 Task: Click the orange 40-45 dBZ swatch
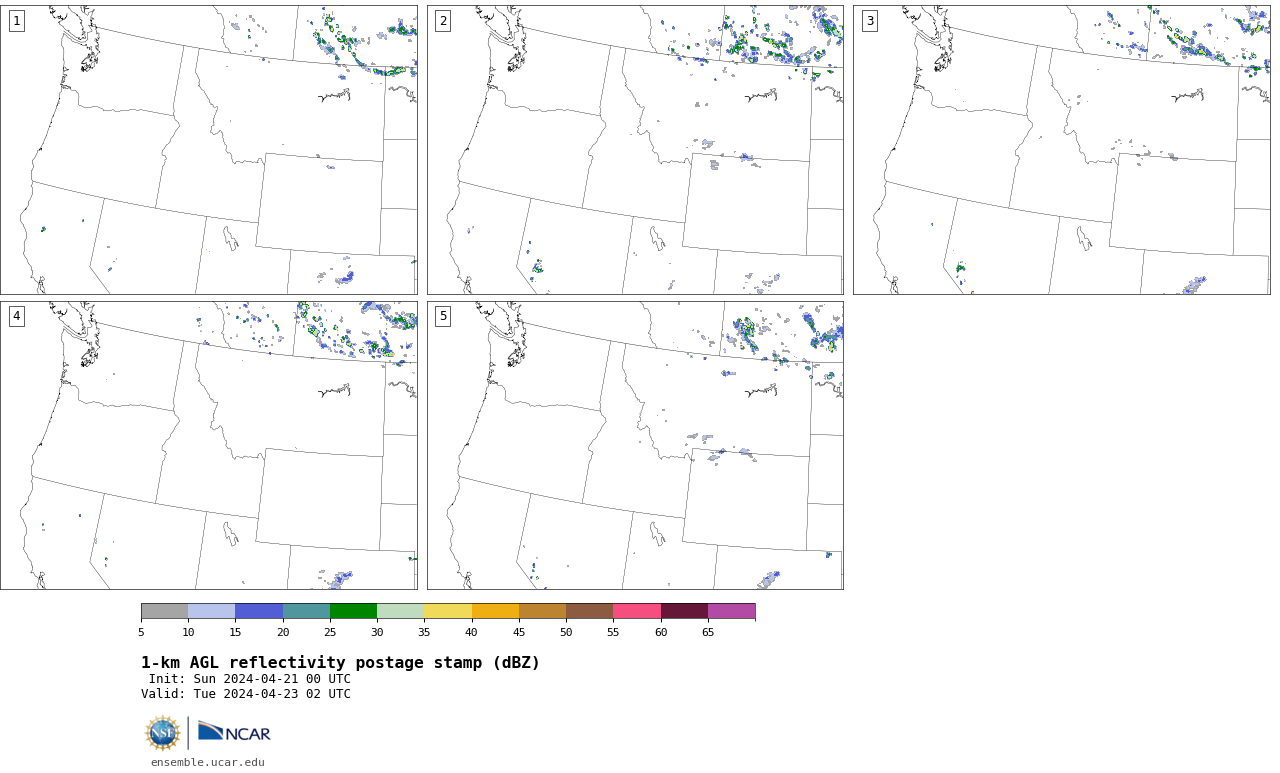(495, 611)
